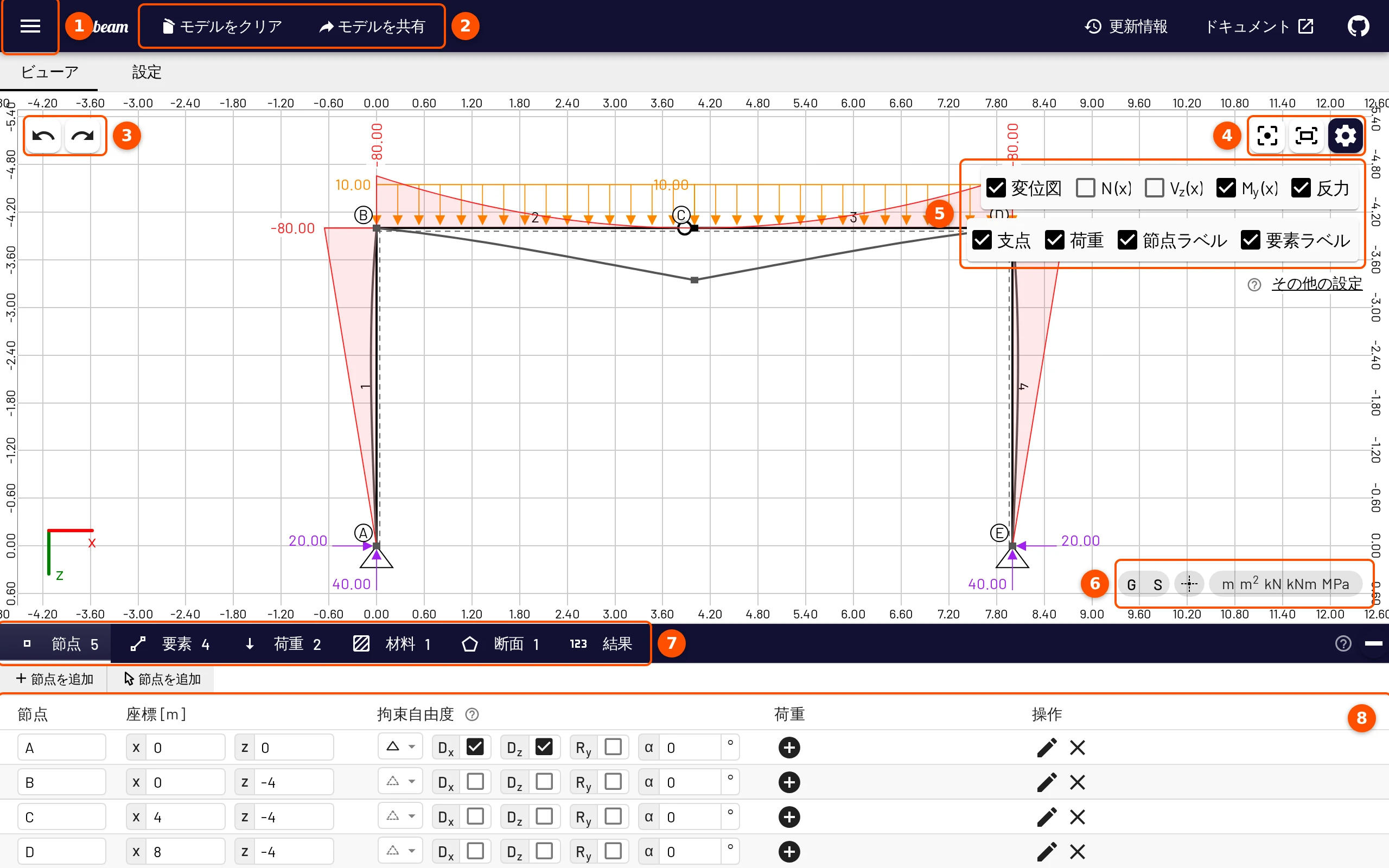Open the その他の設定 link
The image size is (1389, 868).
tap(1317, 284)
